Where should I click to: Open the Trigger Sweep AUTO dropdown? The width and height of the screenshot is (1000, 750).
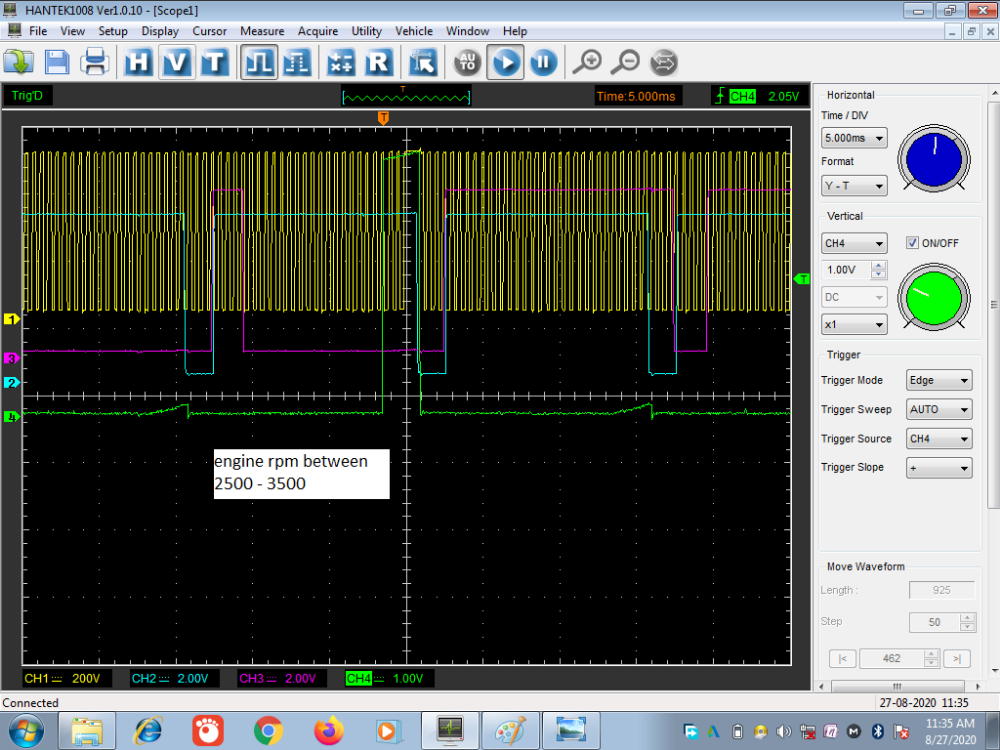[x=938, y=409]
